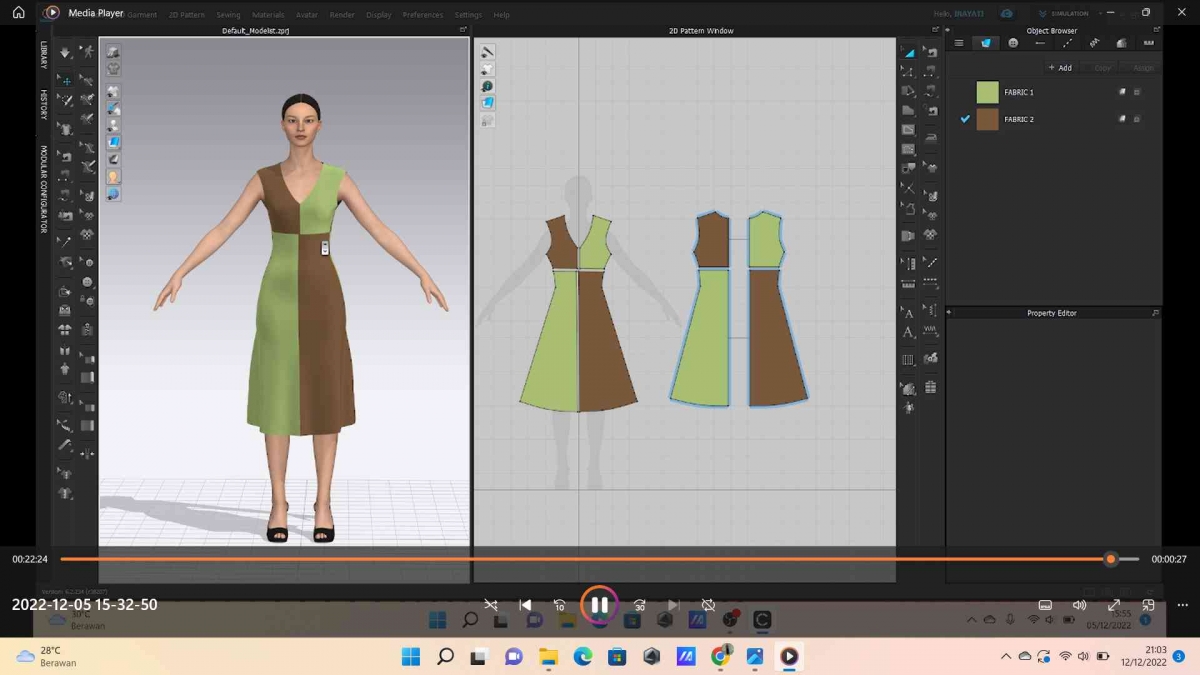The width and height of the screenshot is (1200, 675).
Task: Click the Simulate arrow tool in the 3D toolbar
Action: pos(65,52)
